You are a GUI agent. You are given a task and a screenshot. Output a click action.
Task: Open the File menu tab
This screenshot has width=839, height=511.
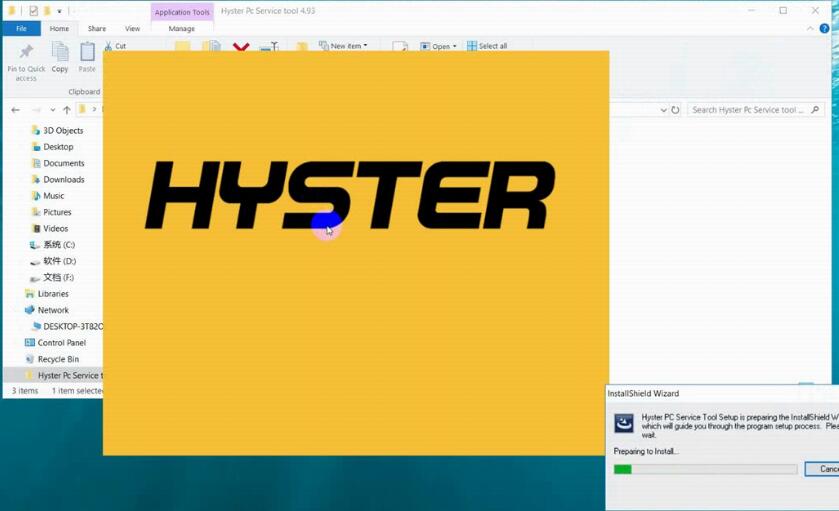21,28
